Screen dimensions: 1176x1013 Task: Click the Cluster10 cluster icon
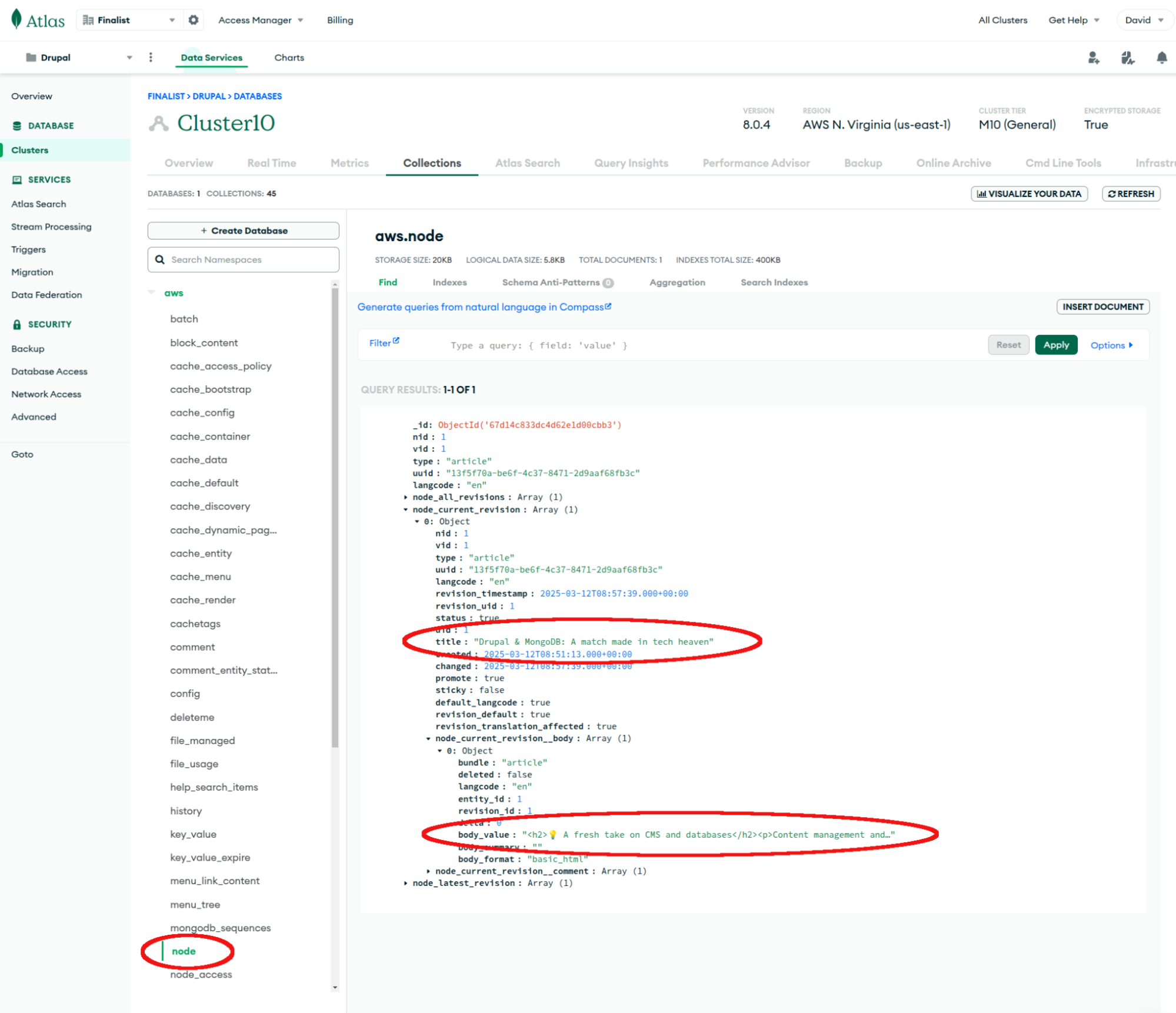(159, 124)
